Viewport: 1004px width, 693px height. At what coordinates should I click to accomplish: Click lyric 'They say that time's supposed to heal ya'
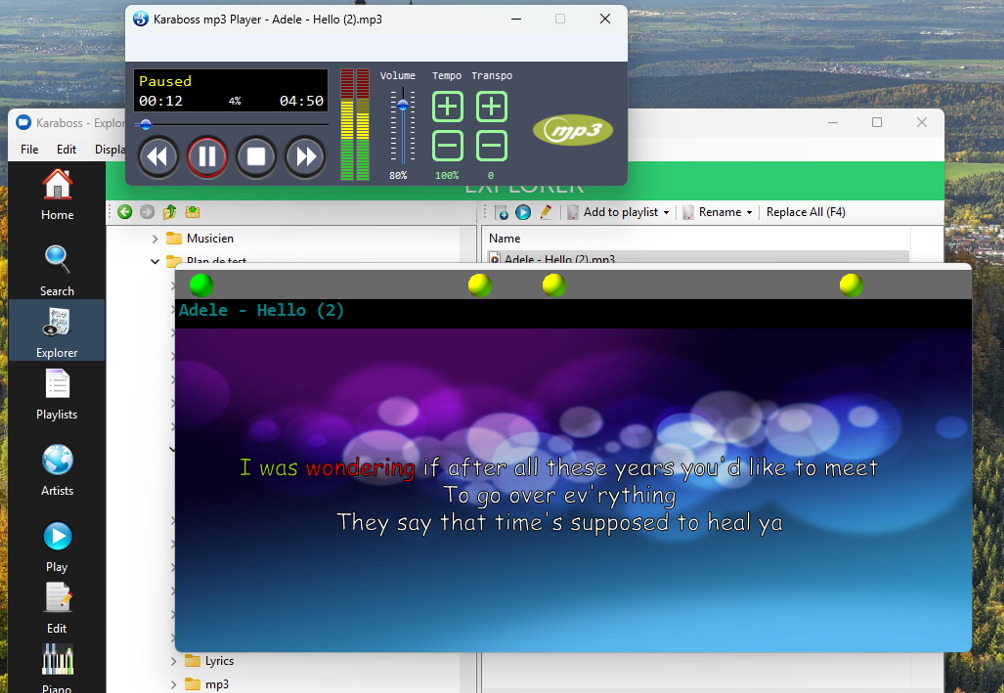(x=560, y=523)
